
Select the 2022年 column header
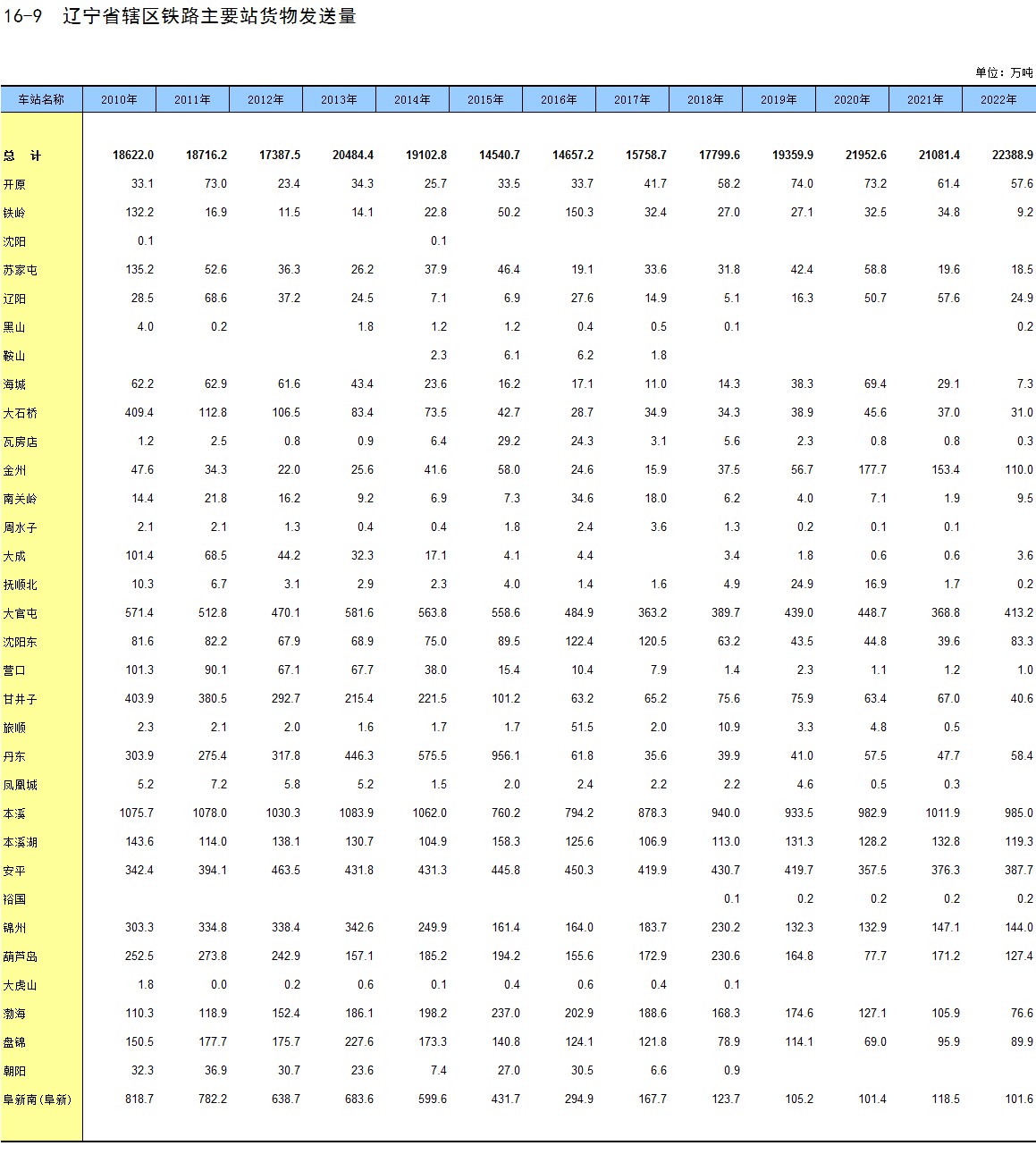coord(998,99)
